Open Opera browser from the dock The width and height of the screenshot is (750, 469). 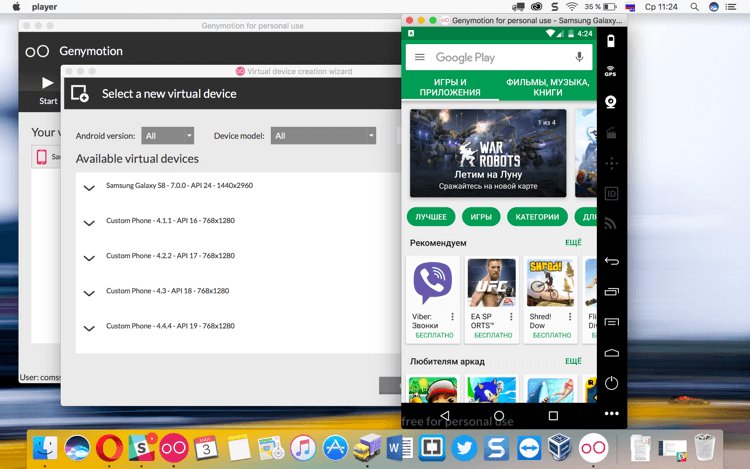[109, 448]
